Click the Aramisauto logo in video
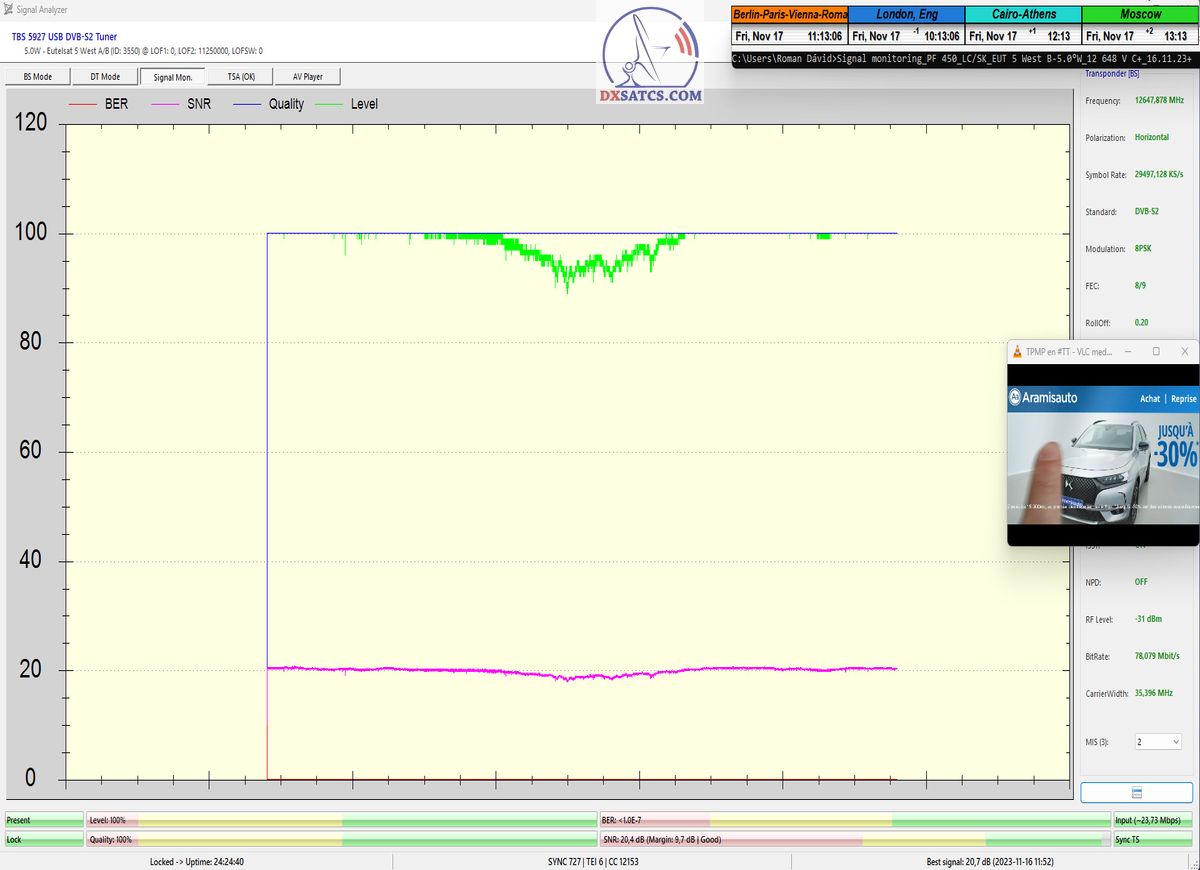The image size is (1200, 870). coord(1045,397)
